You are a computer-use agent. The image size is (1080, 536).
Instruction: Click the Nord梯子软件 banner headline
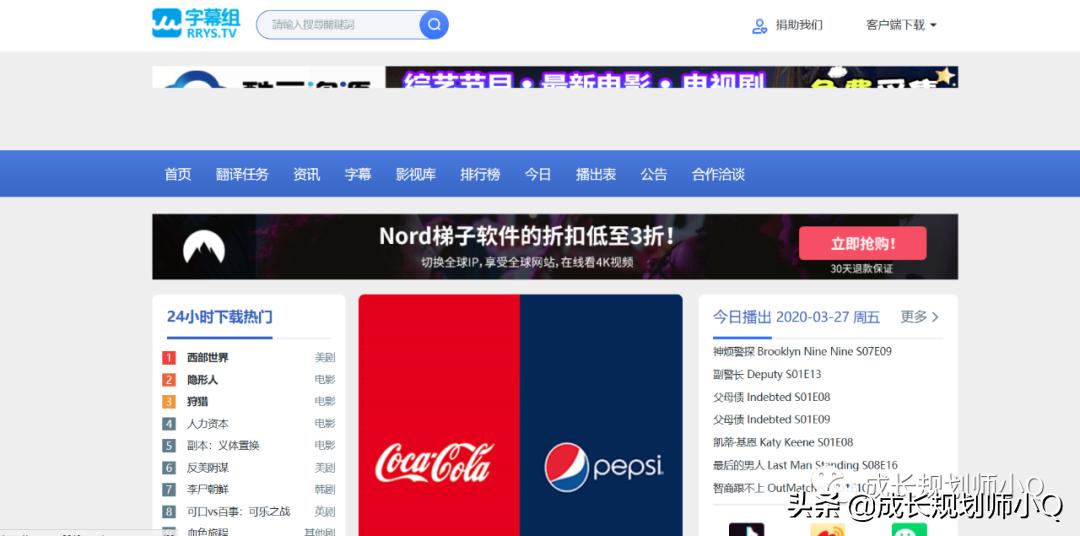(x=526, y=236)
